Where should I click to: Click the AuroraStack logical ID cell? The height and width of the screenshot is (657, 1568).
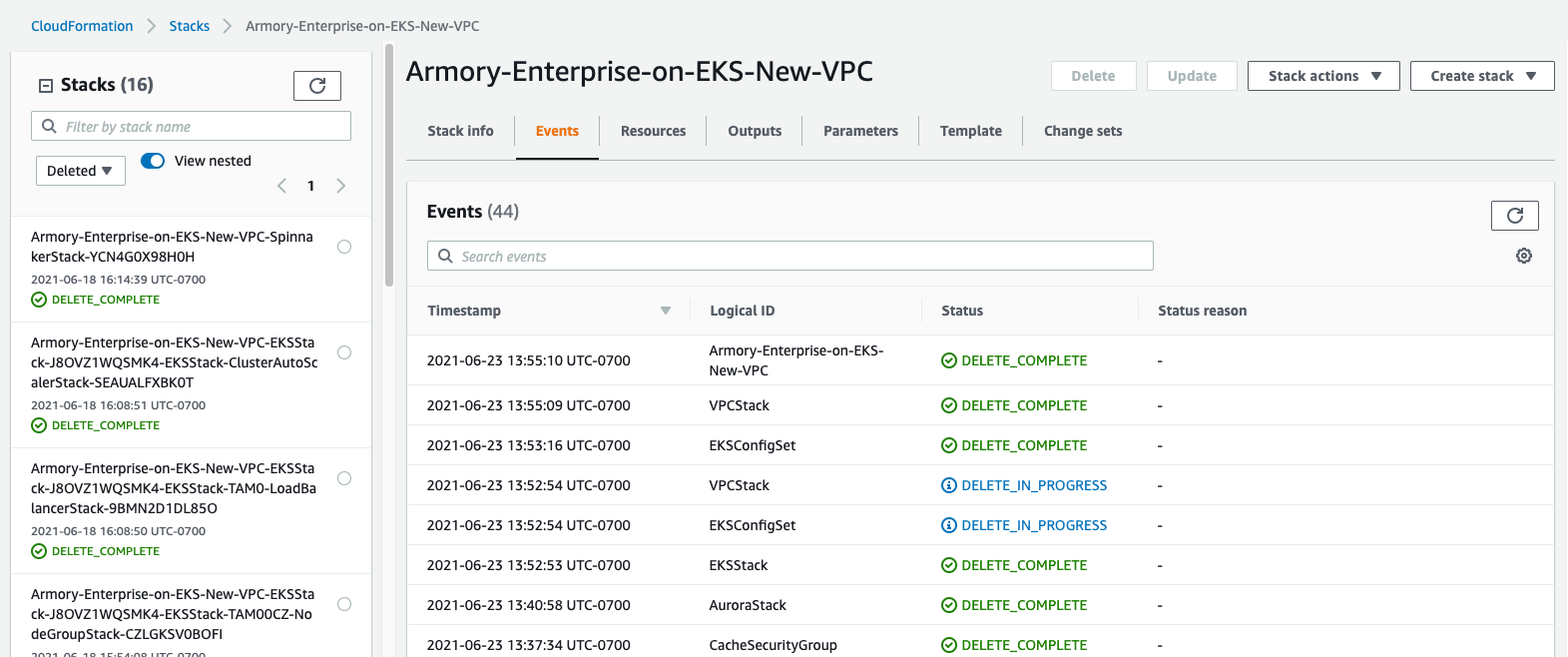point(748,605)
